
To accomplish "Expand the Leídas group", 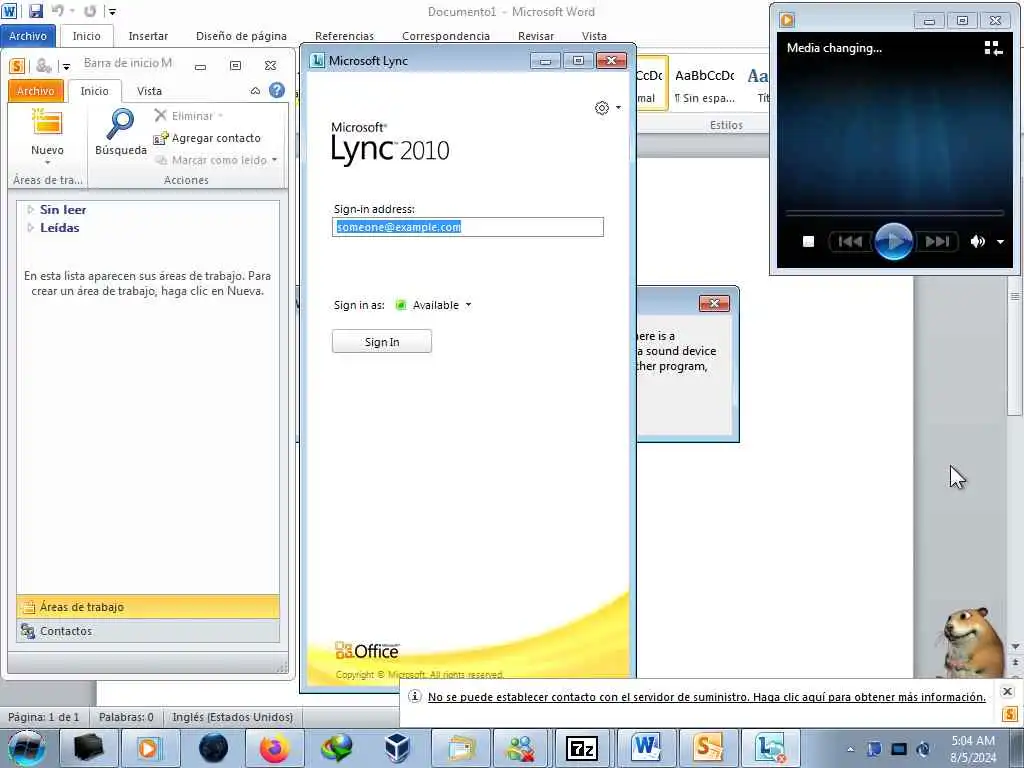I will tap(30, 228).
